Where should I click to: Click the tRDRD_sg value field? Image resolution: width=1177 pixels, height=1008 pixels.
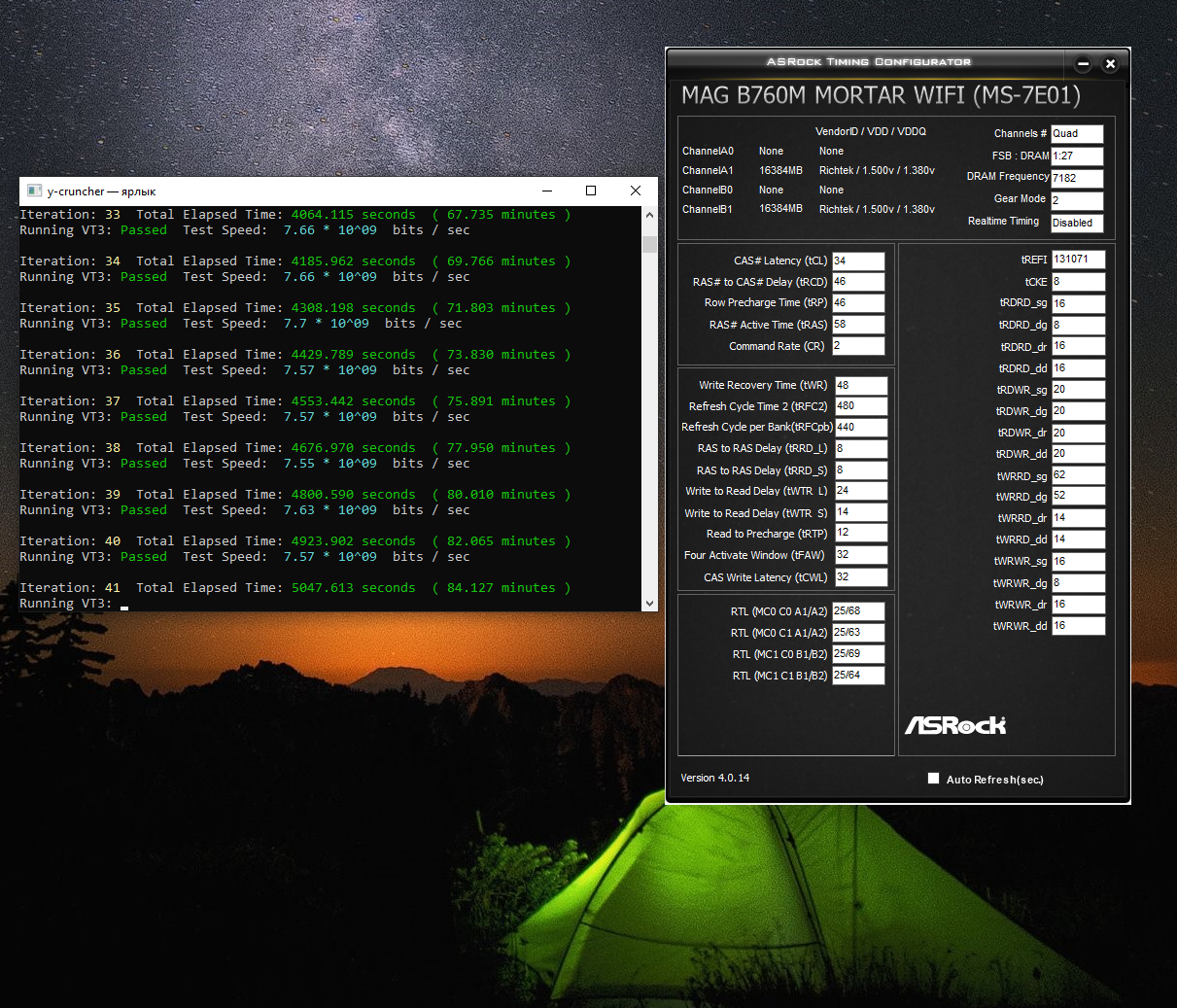(1078, 303)
